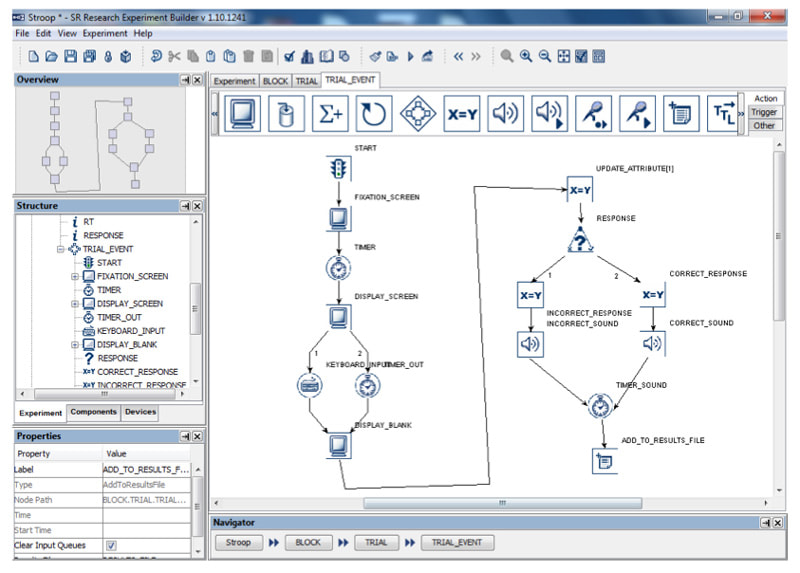Select the TIMER_SOUND clock node
This screenshot has width=800, height=573.
pyautogui.click(x=601, y=406)
